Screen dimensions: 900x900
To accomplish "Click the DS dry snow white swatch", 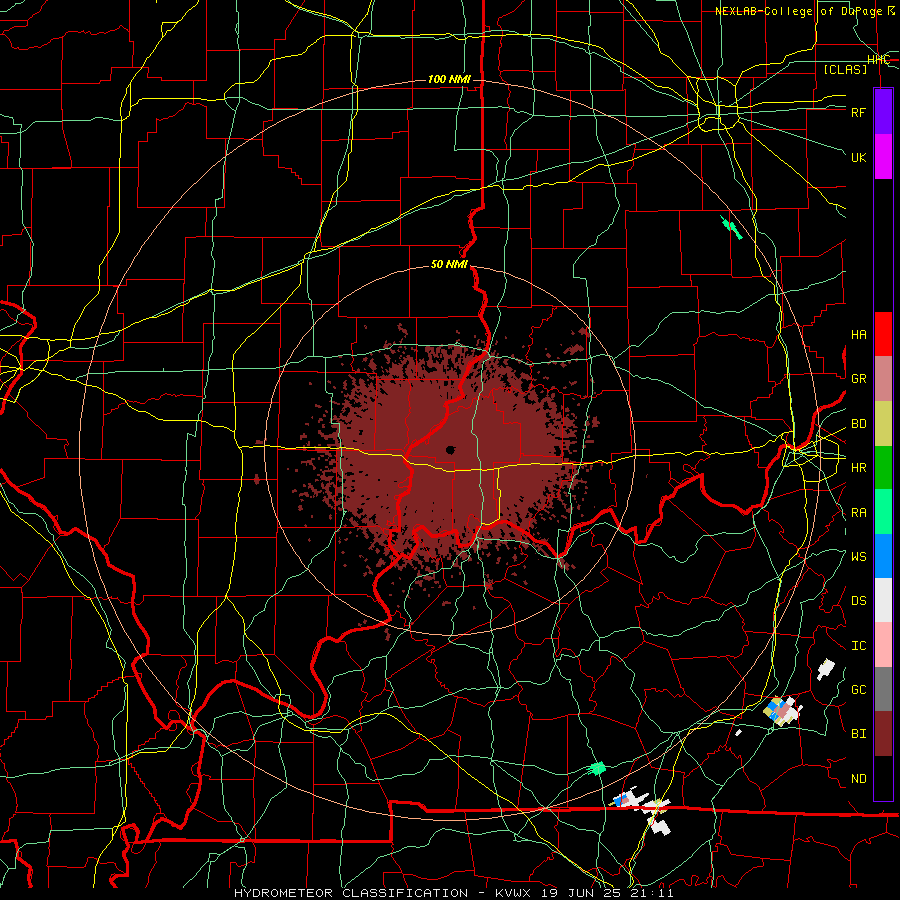I will click(883, 600).
